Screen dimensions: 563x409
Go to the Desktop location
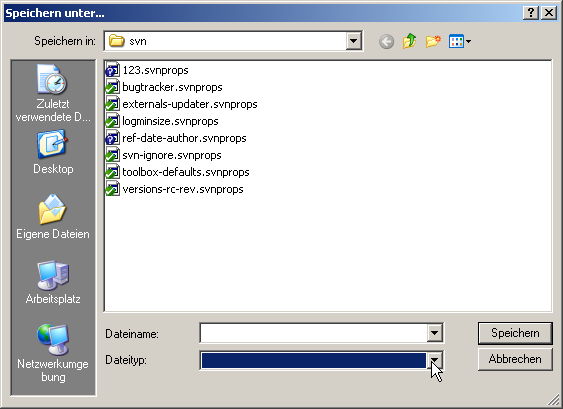click(x=53, y=153)
